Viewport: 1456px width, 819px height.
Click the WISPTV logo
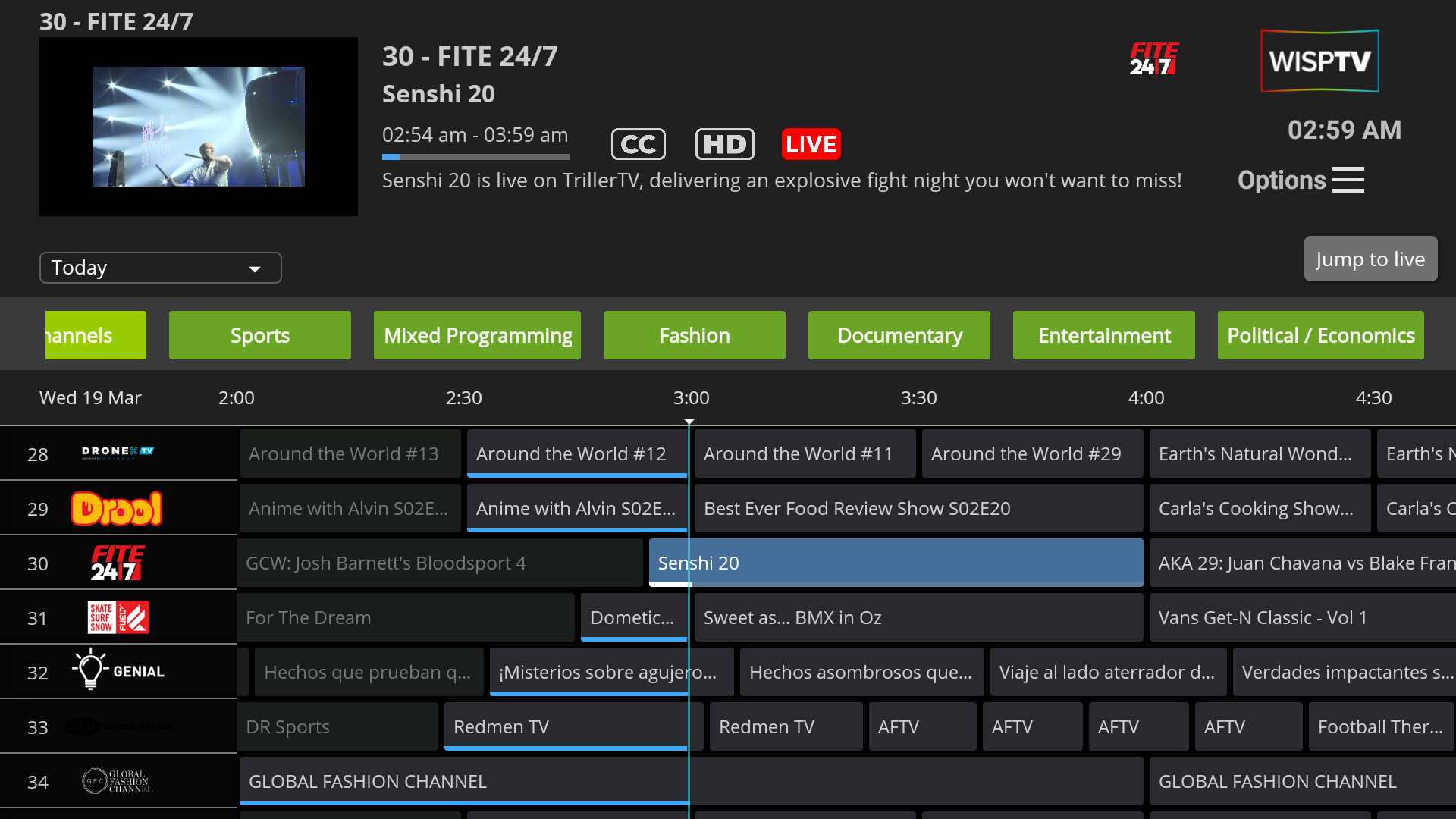[1319, 61]
